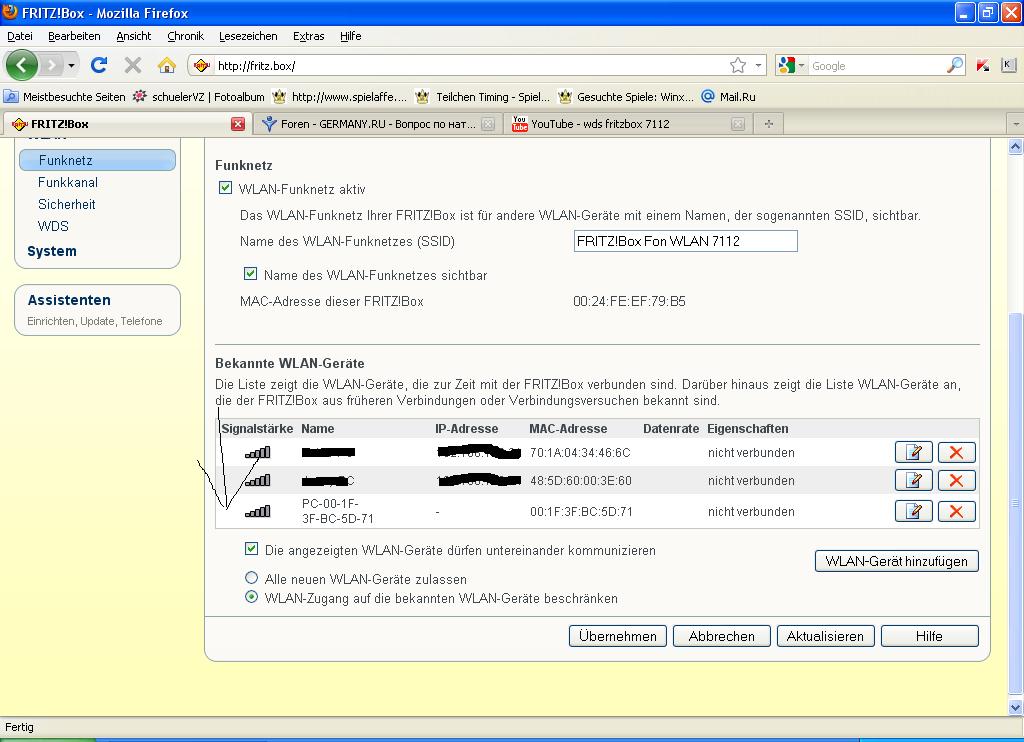This screenshot has width=1024, height=742.
Task: Delete device with MAC 48:5D:60:00:3E:60
Action: (x=957, y=480)
